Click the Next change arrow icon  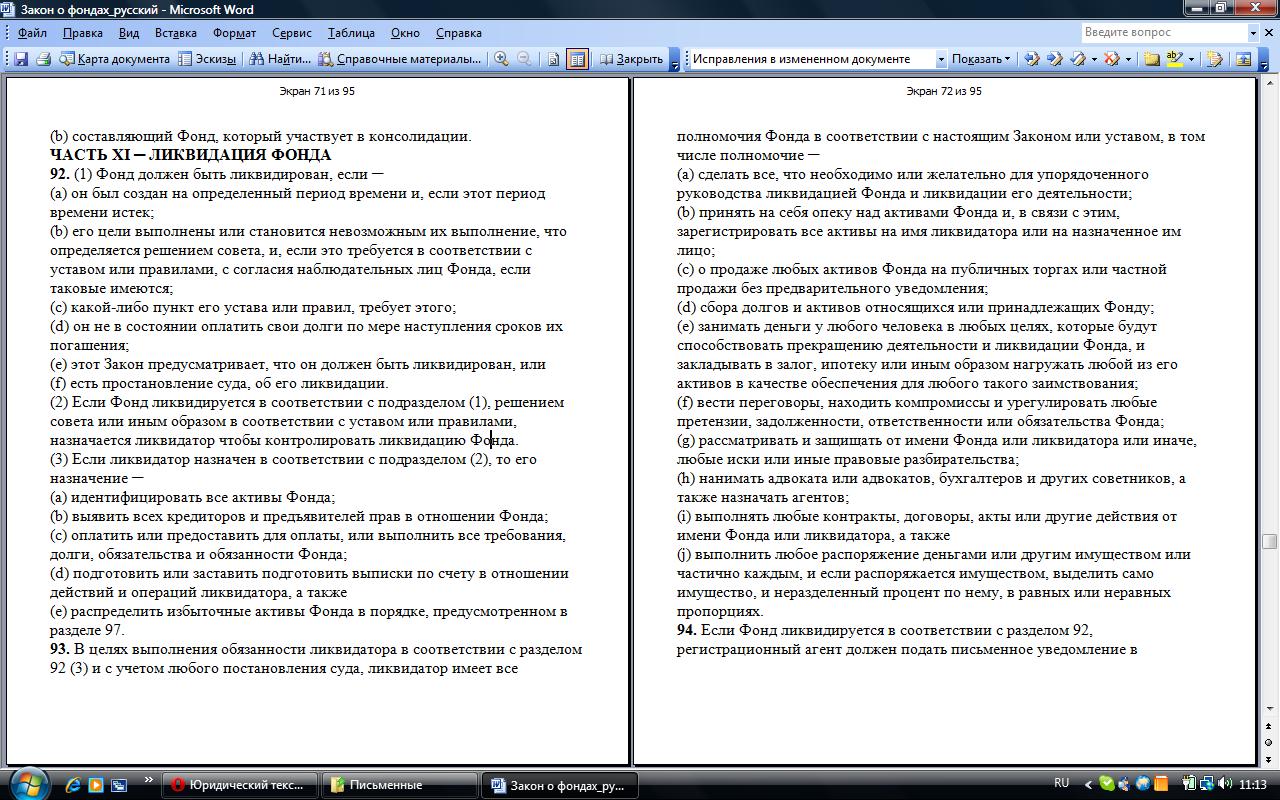click(x=1055, y=59)
